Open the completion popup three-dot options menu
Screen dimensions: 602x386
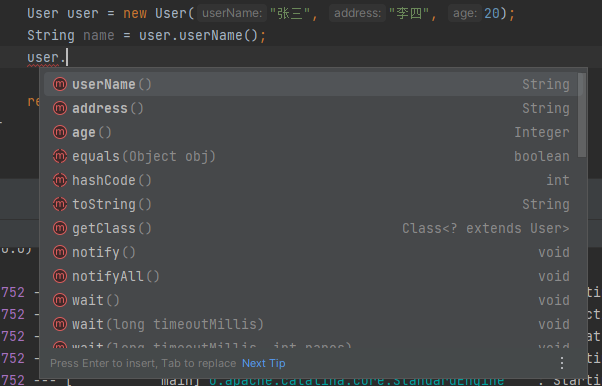[x=562, y=363]
